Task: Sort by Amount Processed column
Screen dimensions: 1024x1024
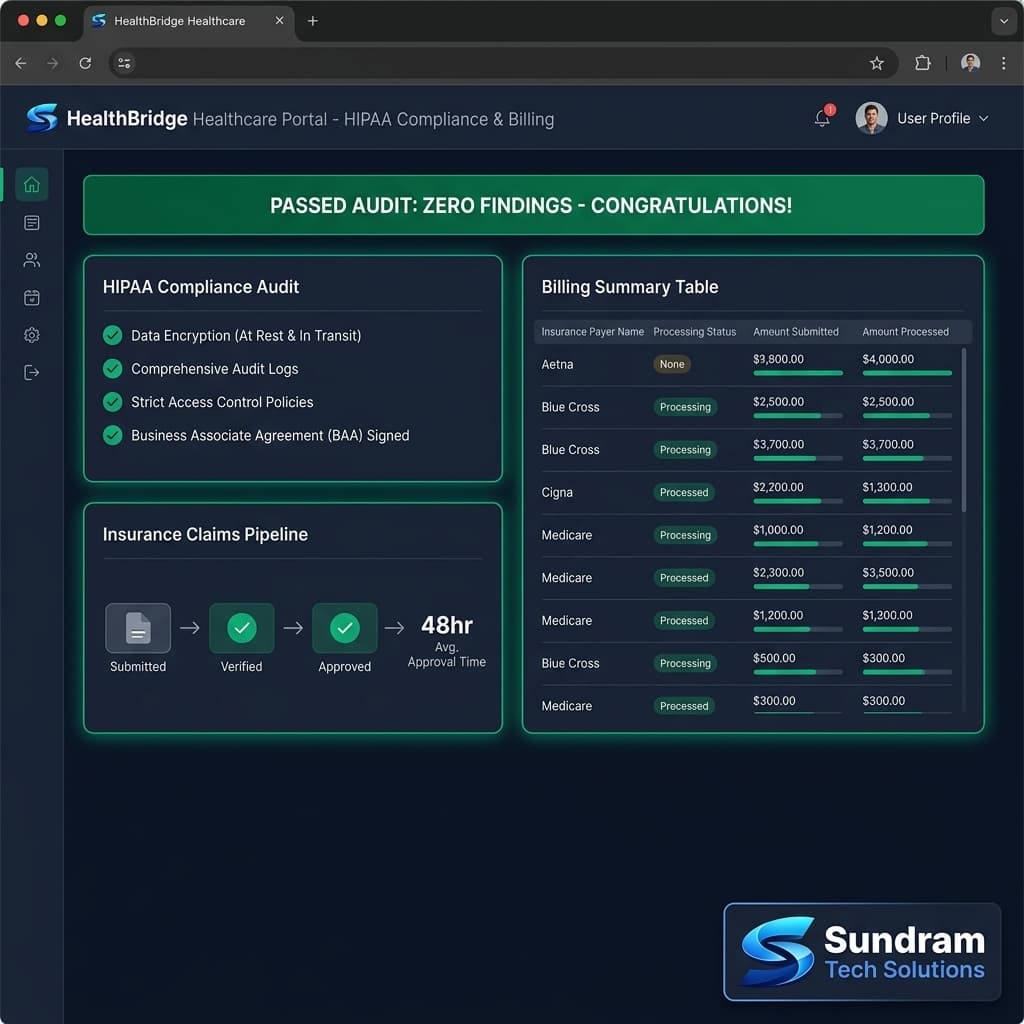Action: (x=905, y=332)
